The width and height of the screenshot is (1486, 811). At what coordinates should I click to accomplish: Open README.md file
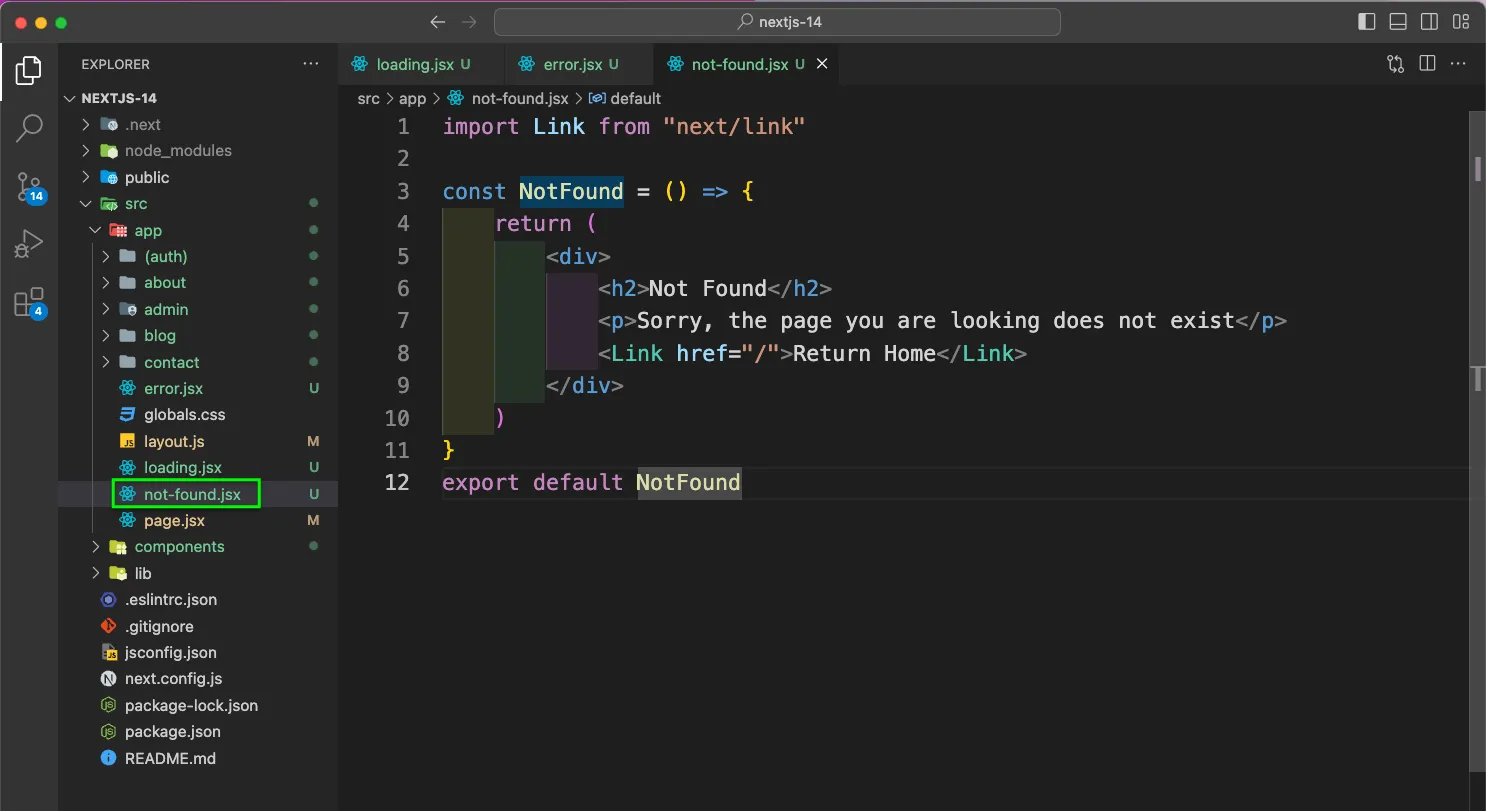(198, 758)
